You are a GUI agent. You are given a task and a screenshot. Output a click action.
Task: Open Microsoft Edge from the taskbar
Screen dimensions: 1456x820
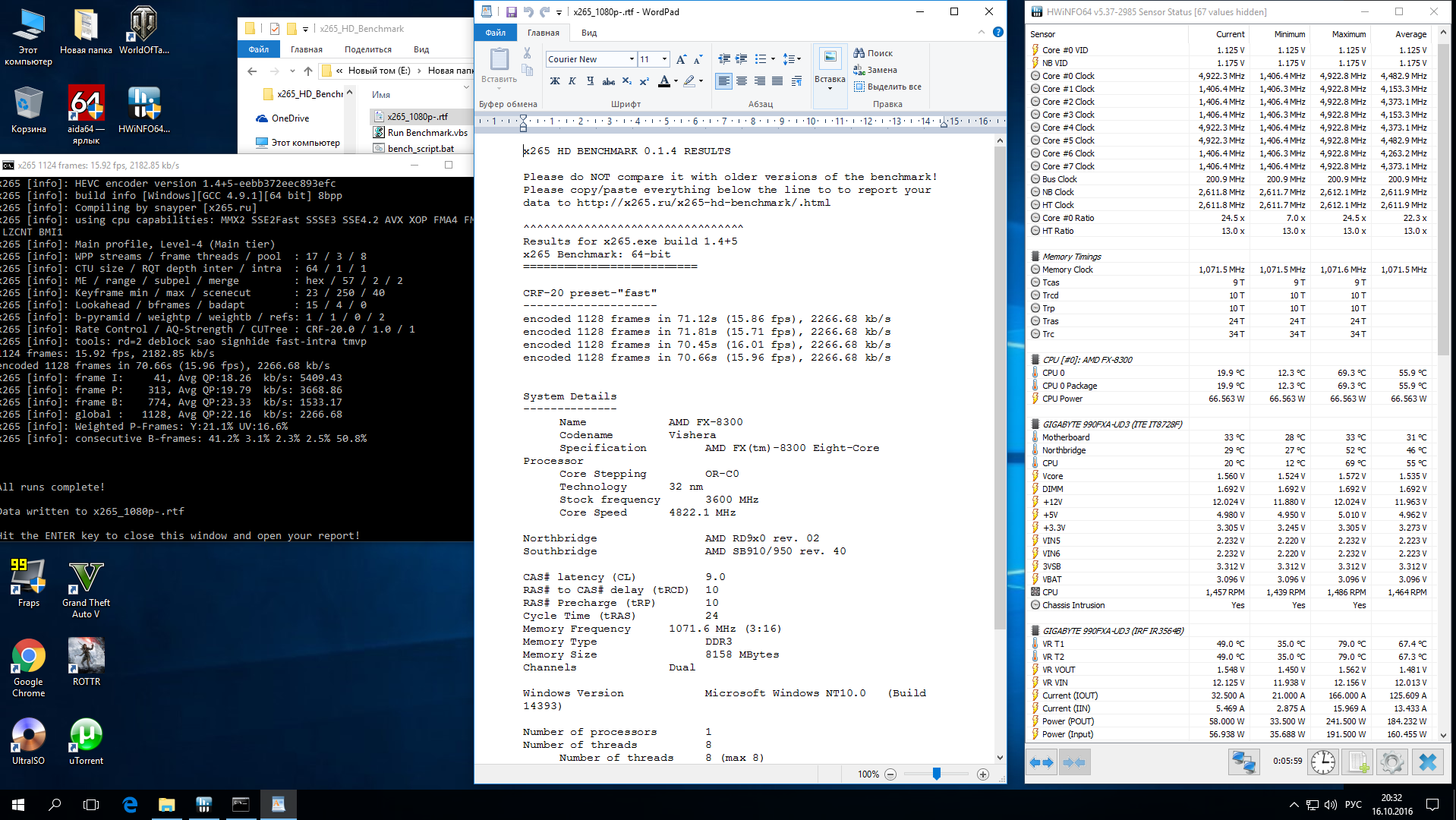coord(130,805)
